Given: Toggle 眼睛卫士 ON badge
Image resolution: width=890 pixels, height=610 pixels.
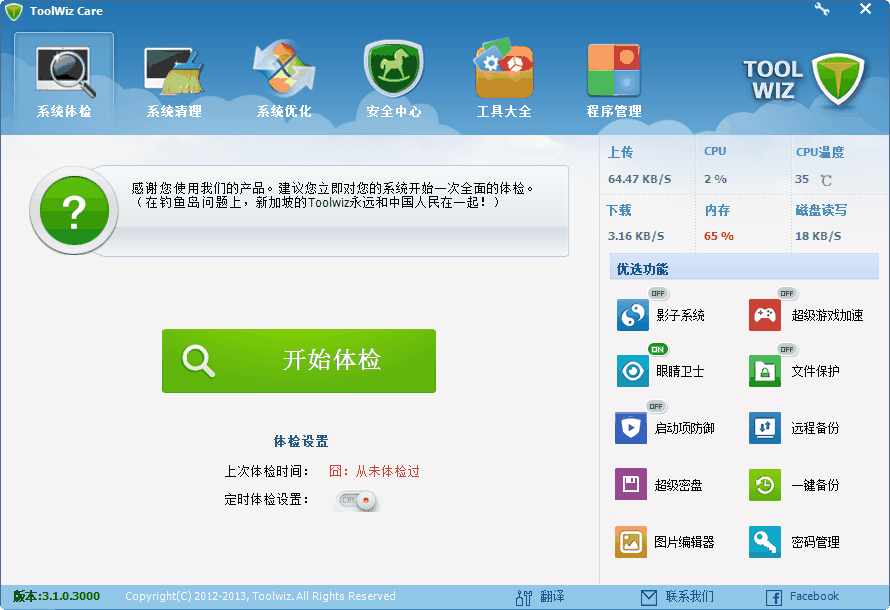Looking at the screenshot, I should point(658,349).
